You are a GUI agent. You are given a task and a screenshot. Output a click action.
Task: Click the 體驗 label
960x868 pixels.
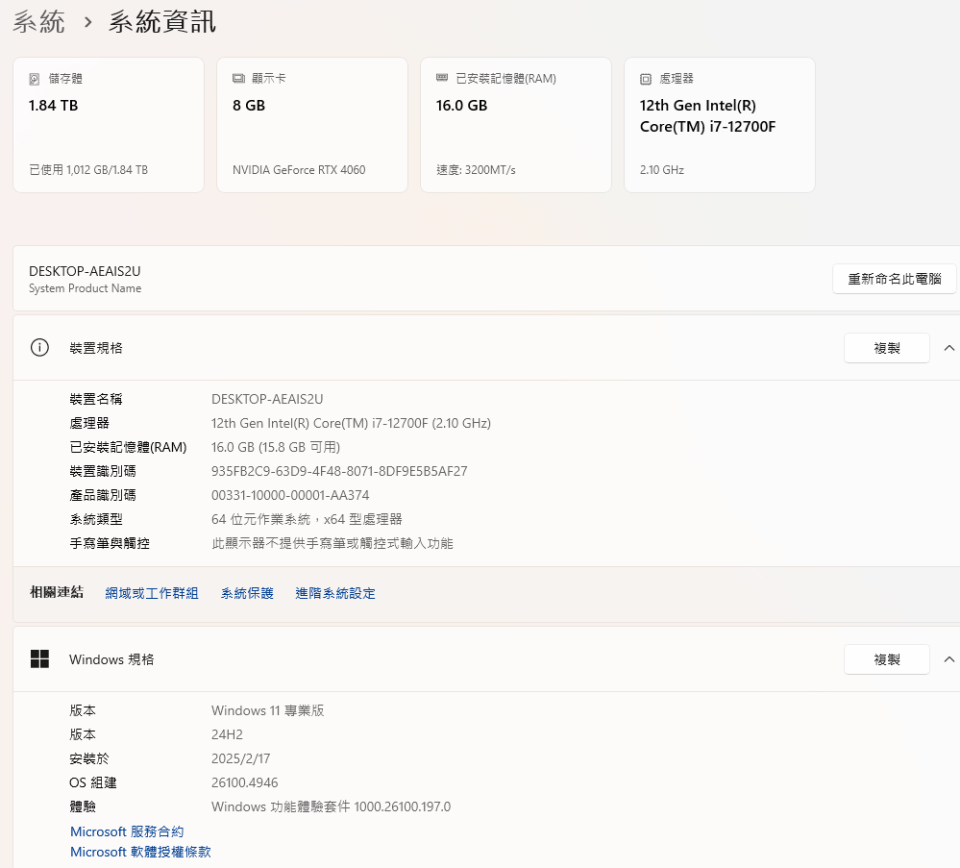(x=83, y=807)
